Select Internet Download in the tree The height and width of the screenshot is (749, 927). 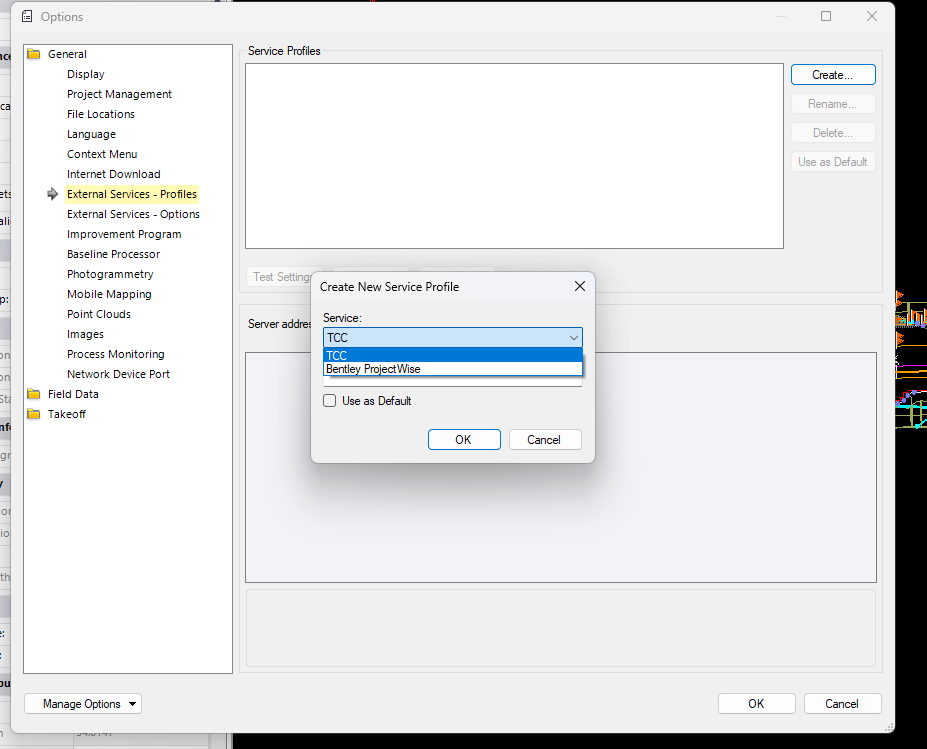pos(114,174)
